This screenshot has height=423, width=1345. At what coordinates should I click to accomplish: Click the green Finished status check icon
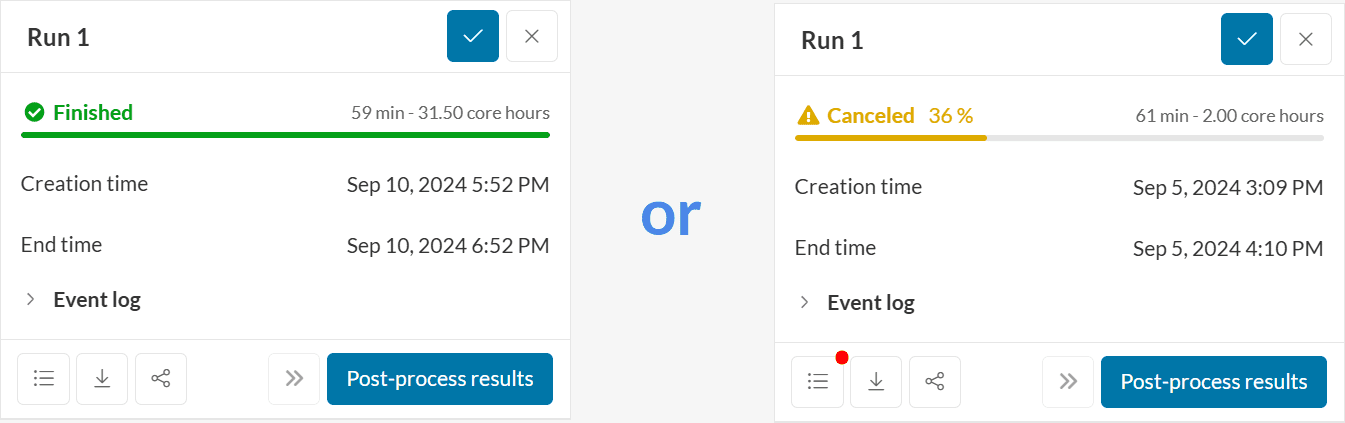(34, 113)
